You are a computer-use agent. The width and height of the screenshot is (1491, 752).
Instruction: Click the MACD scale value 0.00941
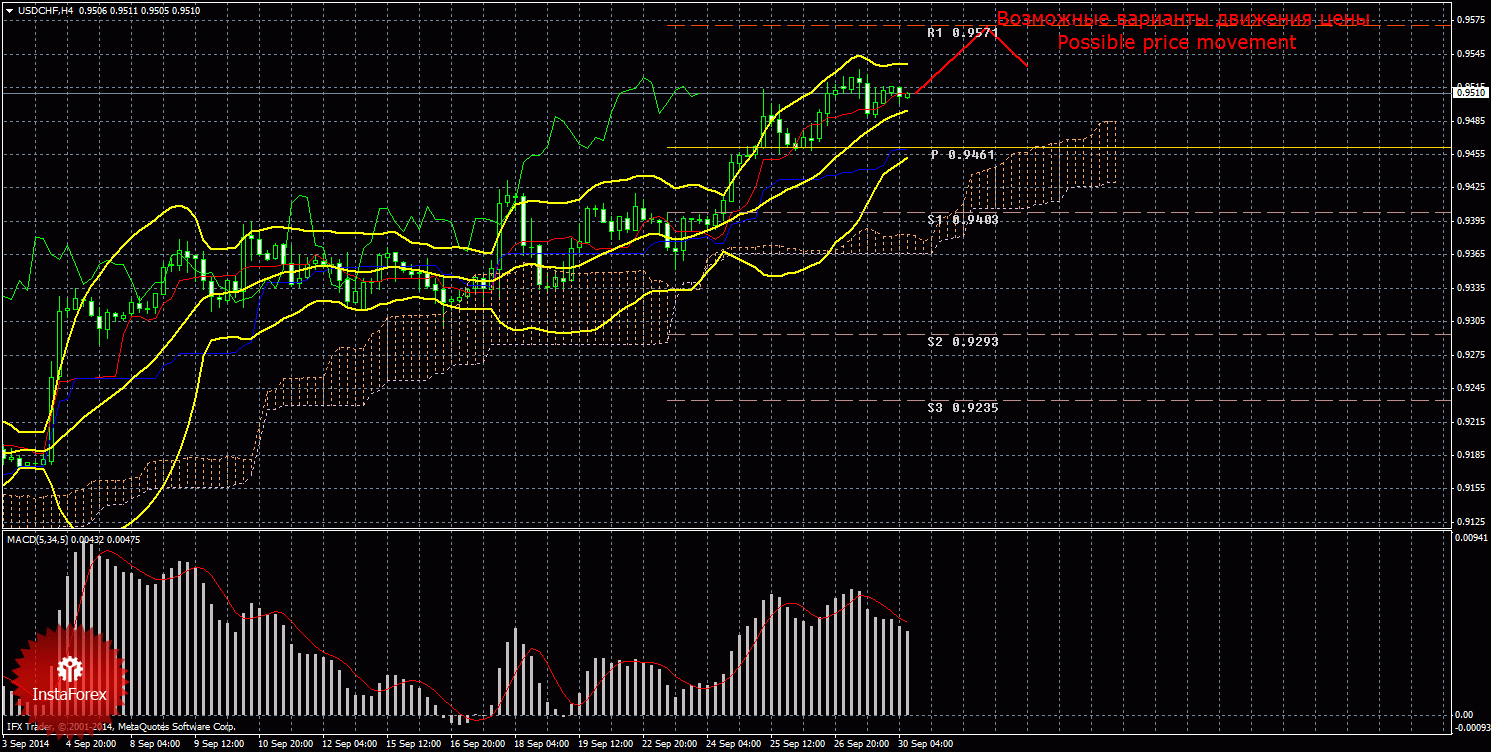(1470, 539)
